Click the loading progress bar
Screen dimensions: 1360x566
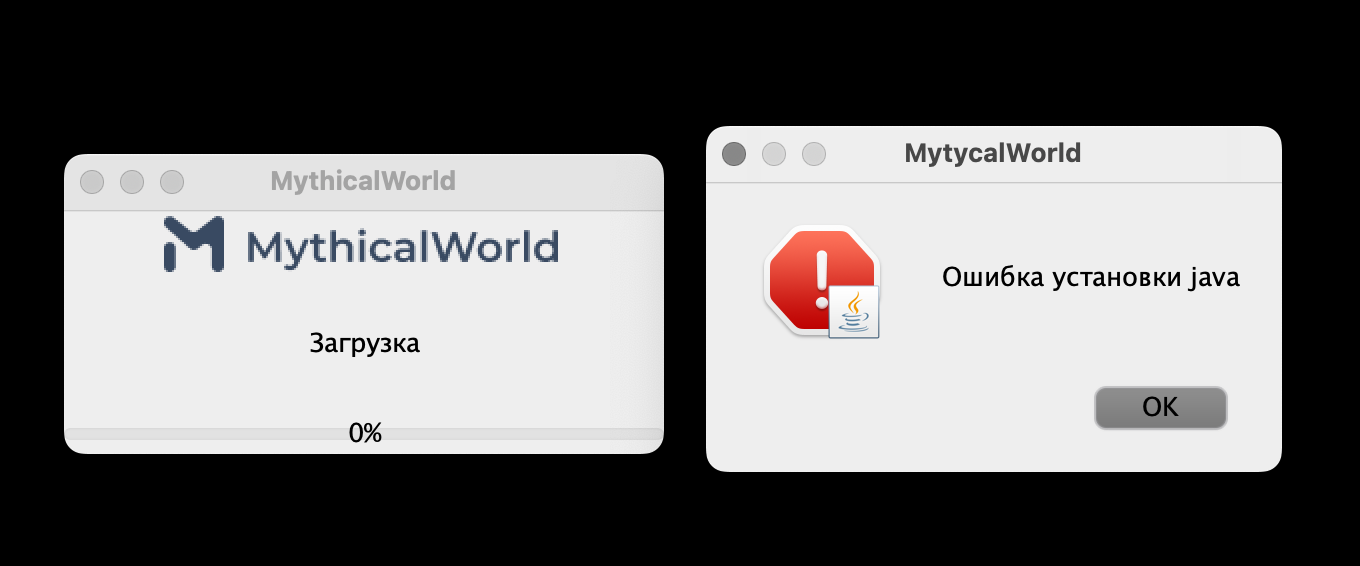364,434
